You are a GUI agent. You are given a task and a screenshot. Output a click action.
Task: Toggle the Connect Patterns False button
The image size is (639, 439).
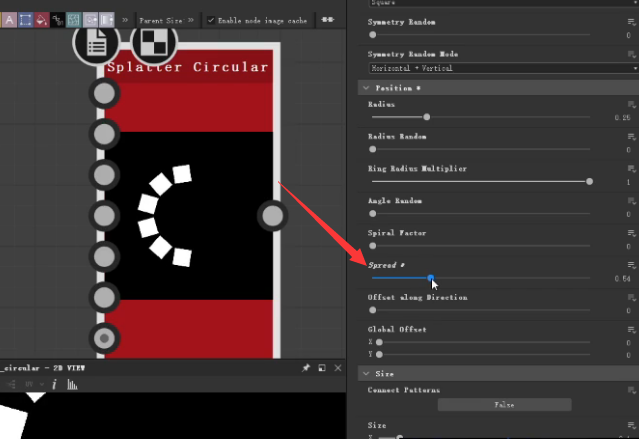(x=505, y=405)
